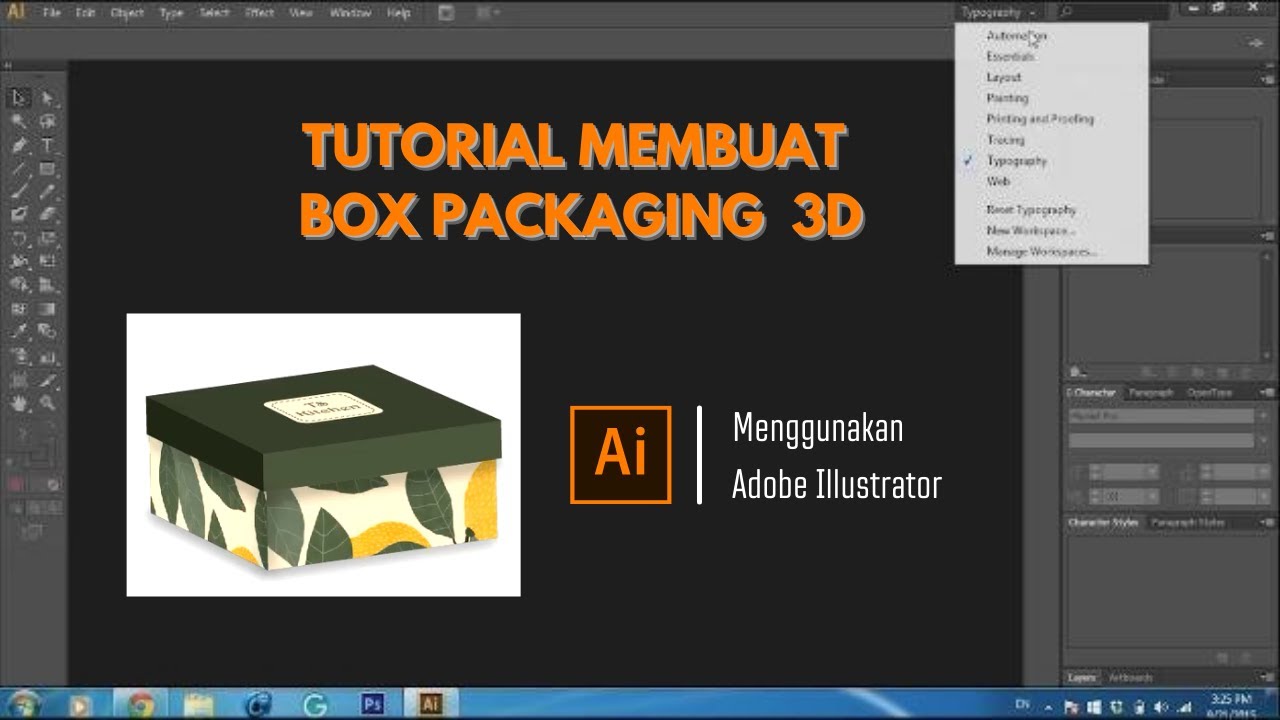Select the Pencil tool
The width and height of the screenshot is (1280, 720).
click(x=47, y=191)
